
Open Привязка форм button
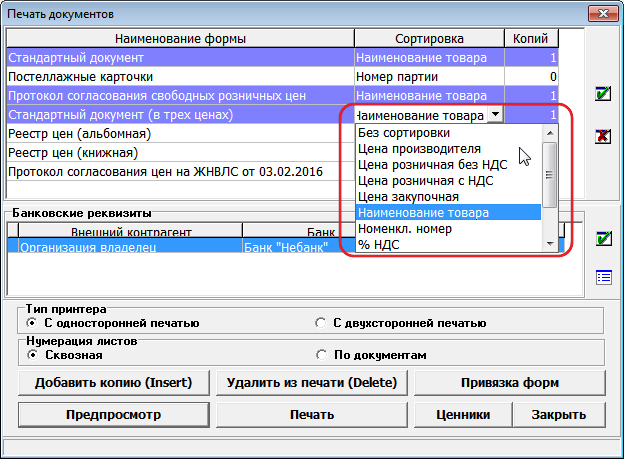coord(503,383)
